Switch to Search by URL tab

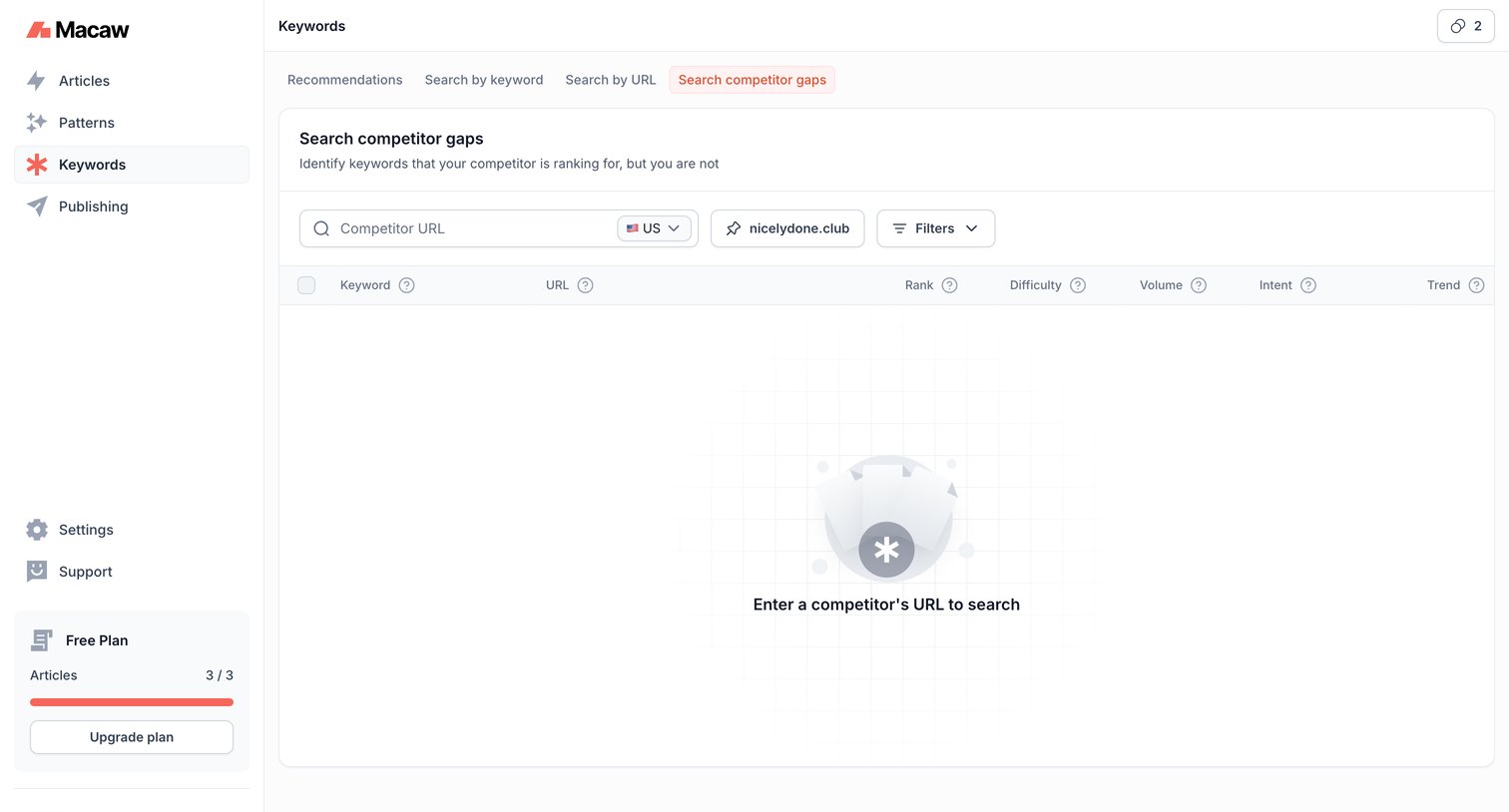611,80
